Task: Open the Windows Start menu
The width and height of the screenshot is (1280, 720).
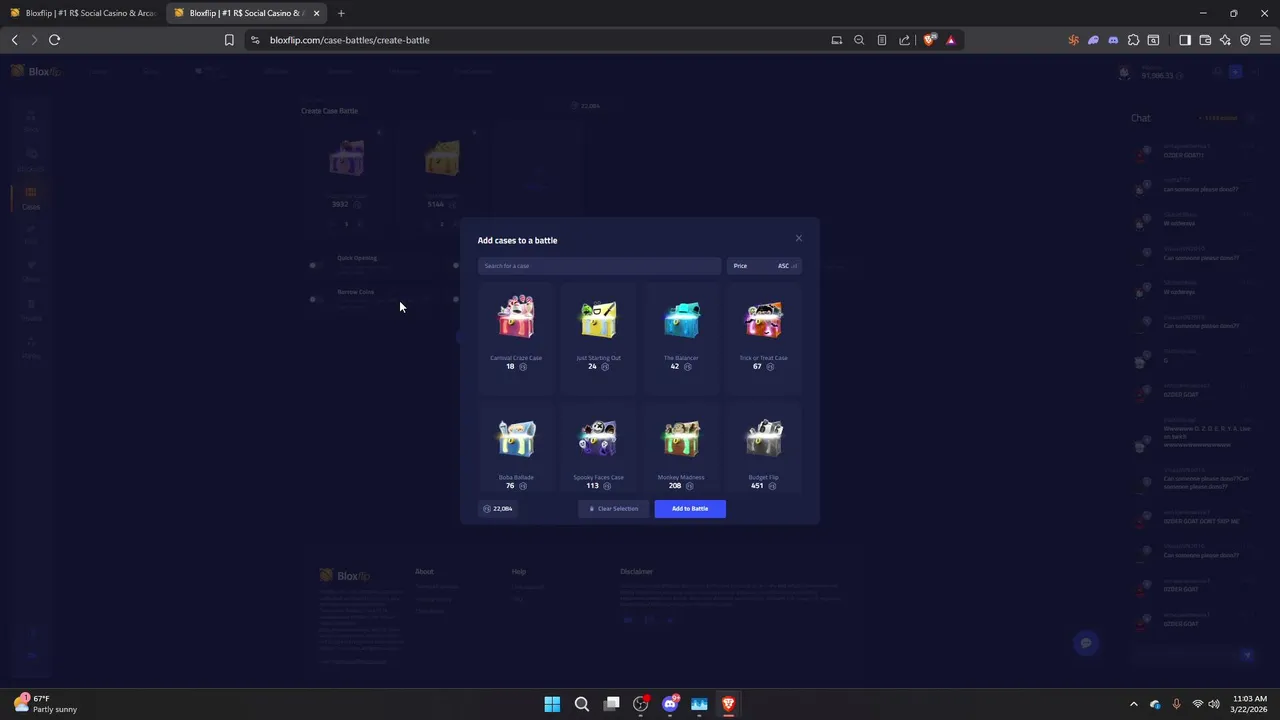Action: point(552,704)
